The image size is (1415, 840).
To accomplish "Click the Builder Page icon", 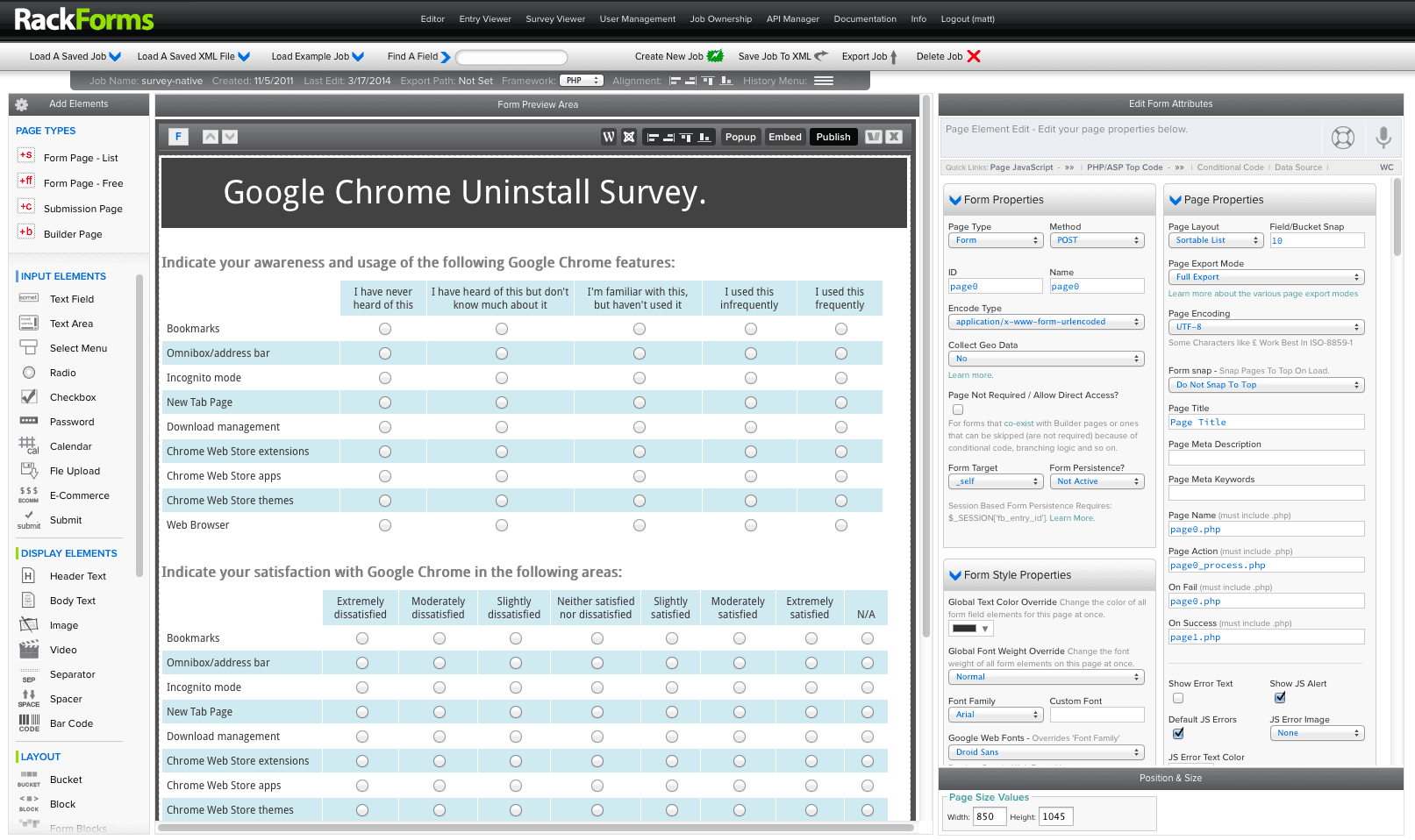I will (26, 232).
